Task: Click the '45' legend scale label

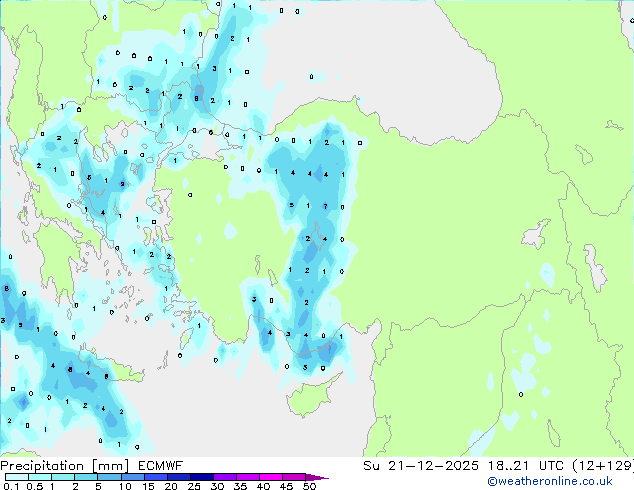Action: (x=286, y=486)
